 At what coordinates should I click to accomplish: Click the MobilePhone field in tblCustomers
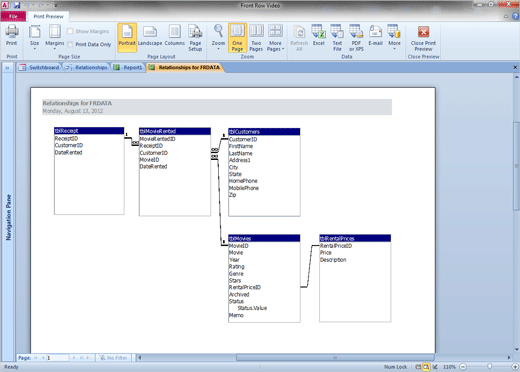click(244, 188)
